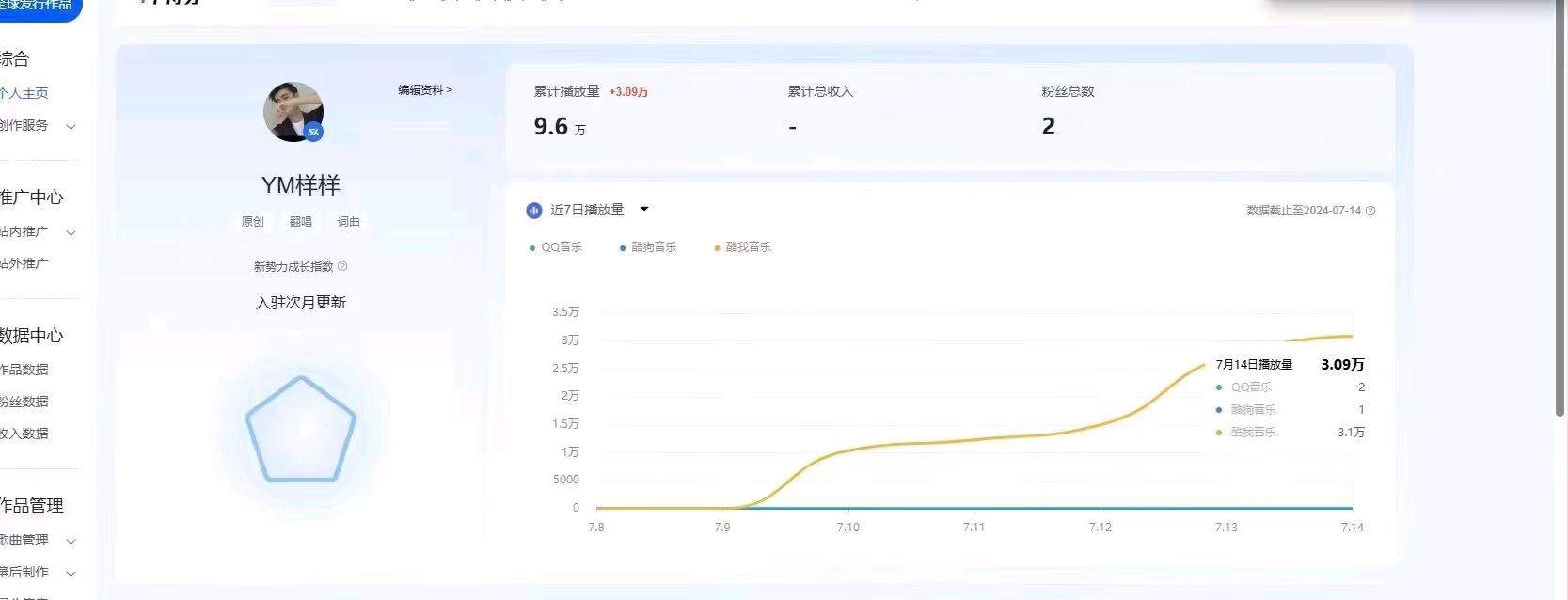Viewport: 1568px width, 600px height.
Task: Toggle 酷我音乐 series in chart legend
Action: pyautogui.click(x=742, y=247)
